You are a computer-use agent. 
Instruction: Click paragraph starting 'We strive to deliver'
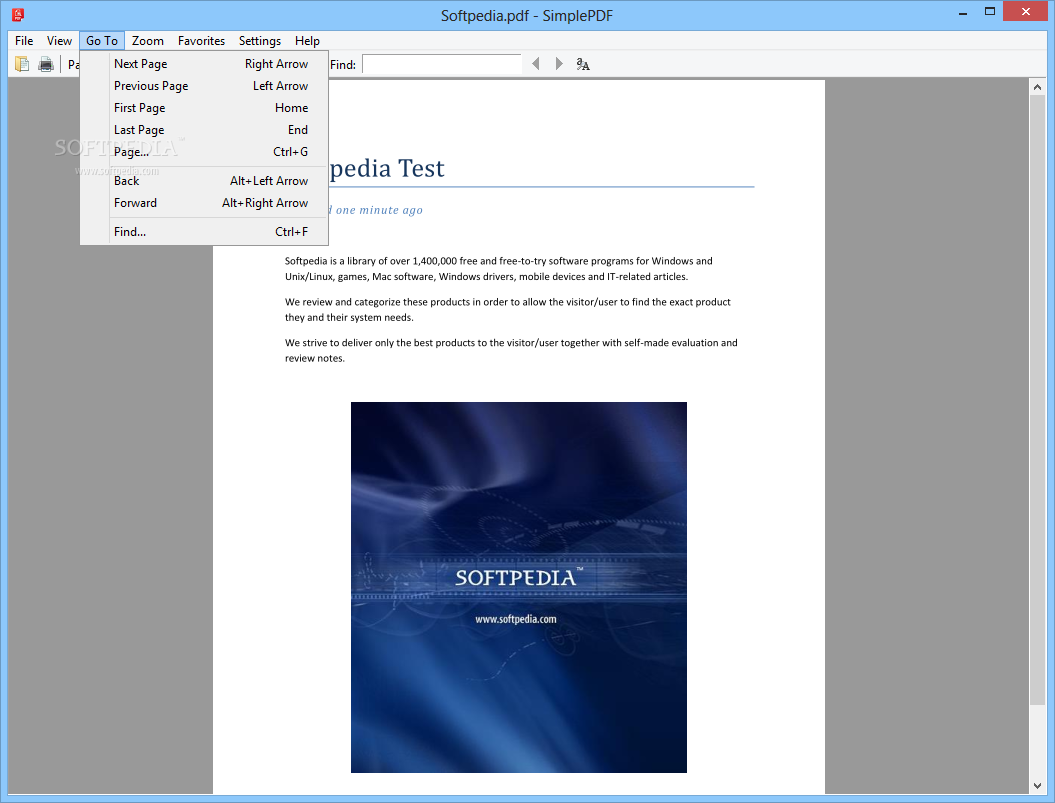click(511, 350)
